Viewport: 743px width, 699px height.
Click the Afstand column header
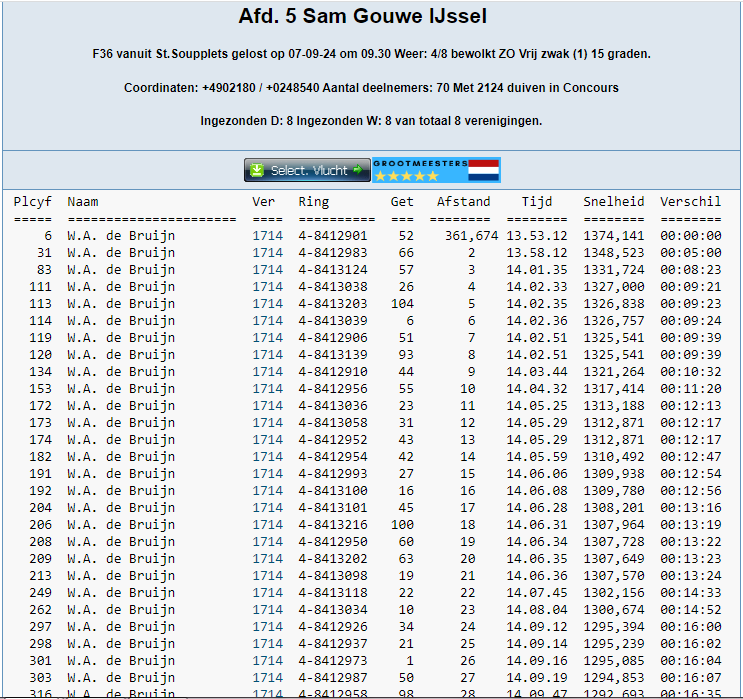coord(463,202)
